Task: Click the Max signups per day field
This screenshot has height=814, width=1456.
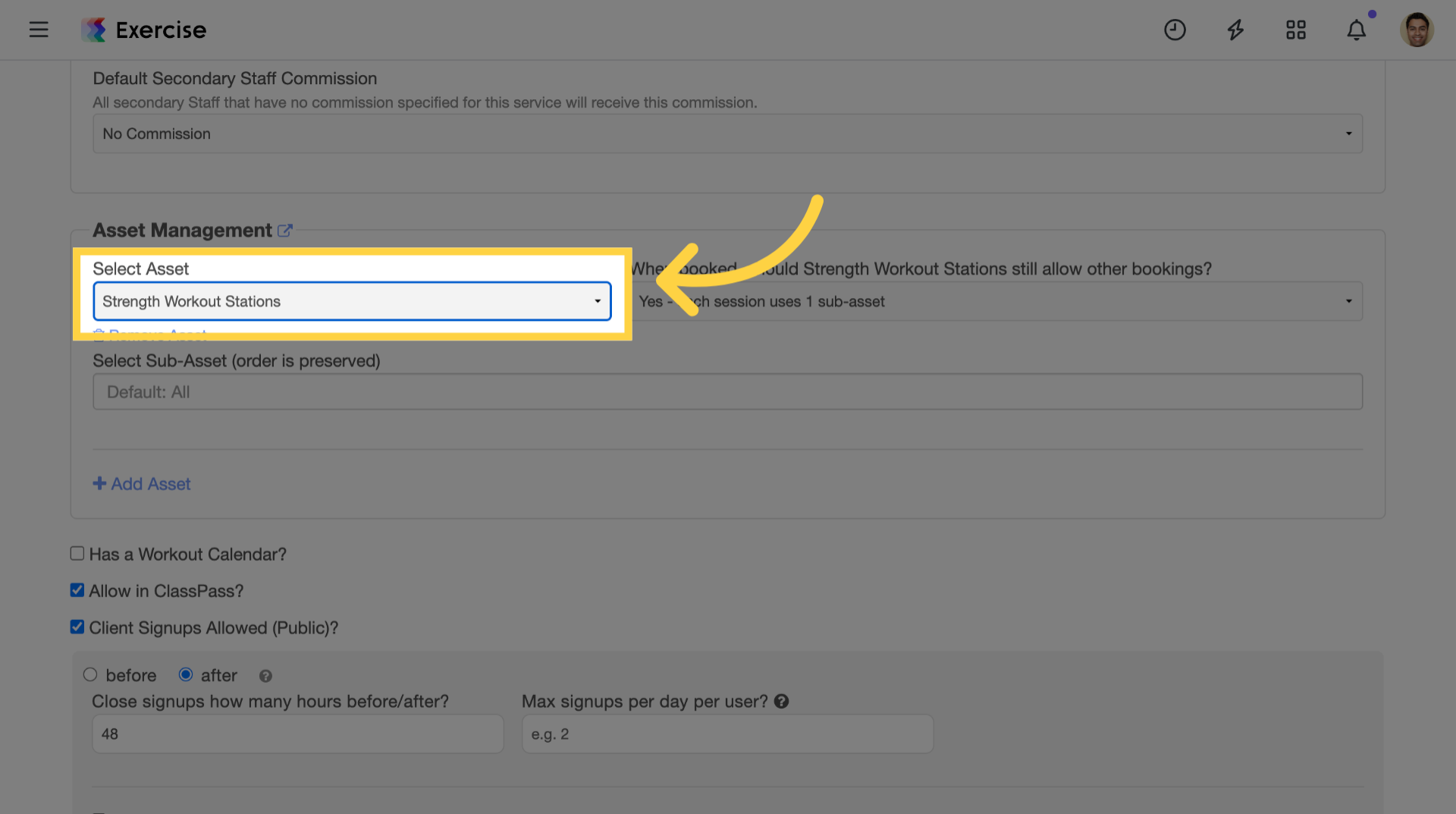Action: [x=727, y=734]
